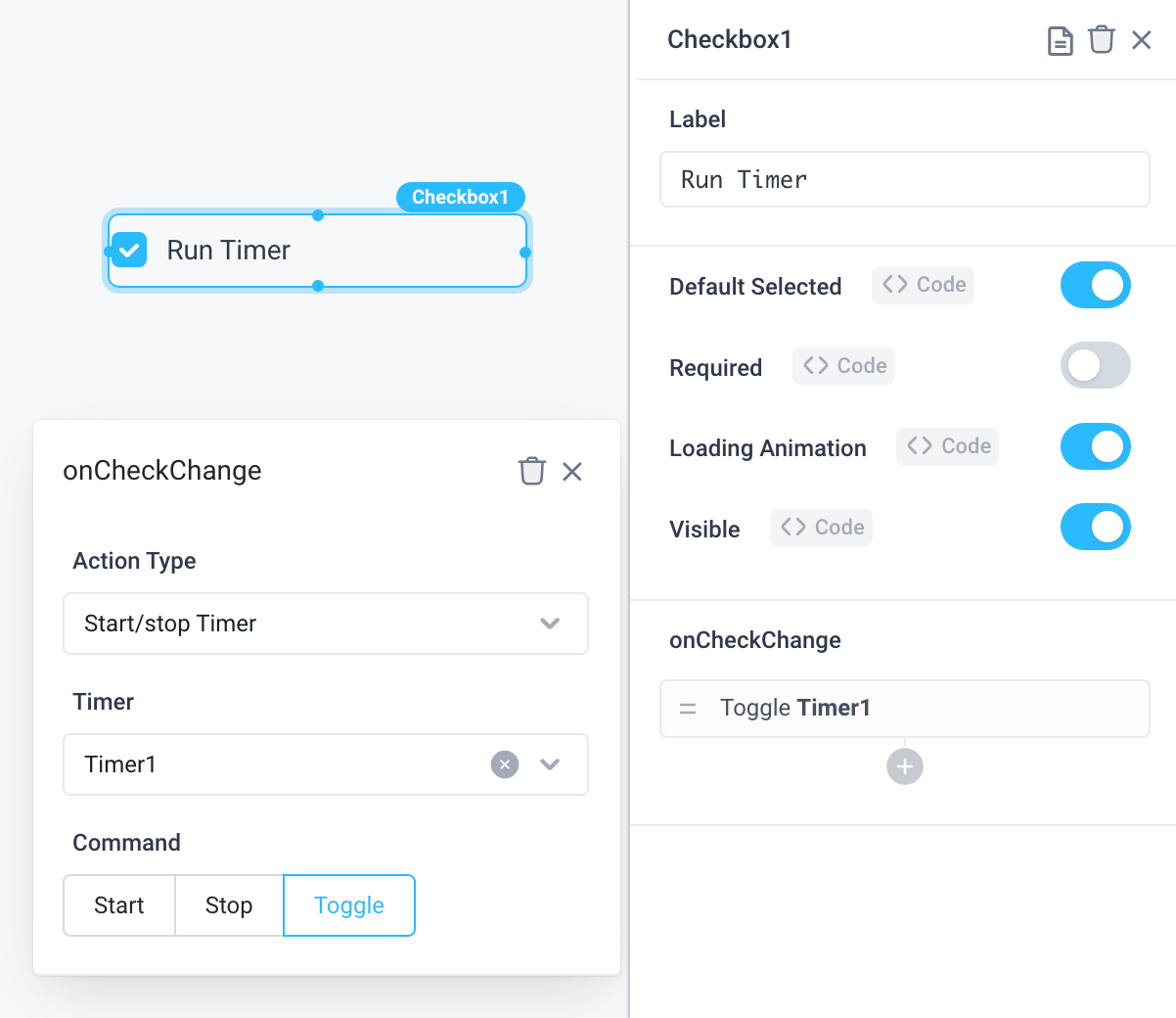The image size is (1176, 1018).
Task: Open the Action Type dropdown
Action: click(x=326, y=624)
